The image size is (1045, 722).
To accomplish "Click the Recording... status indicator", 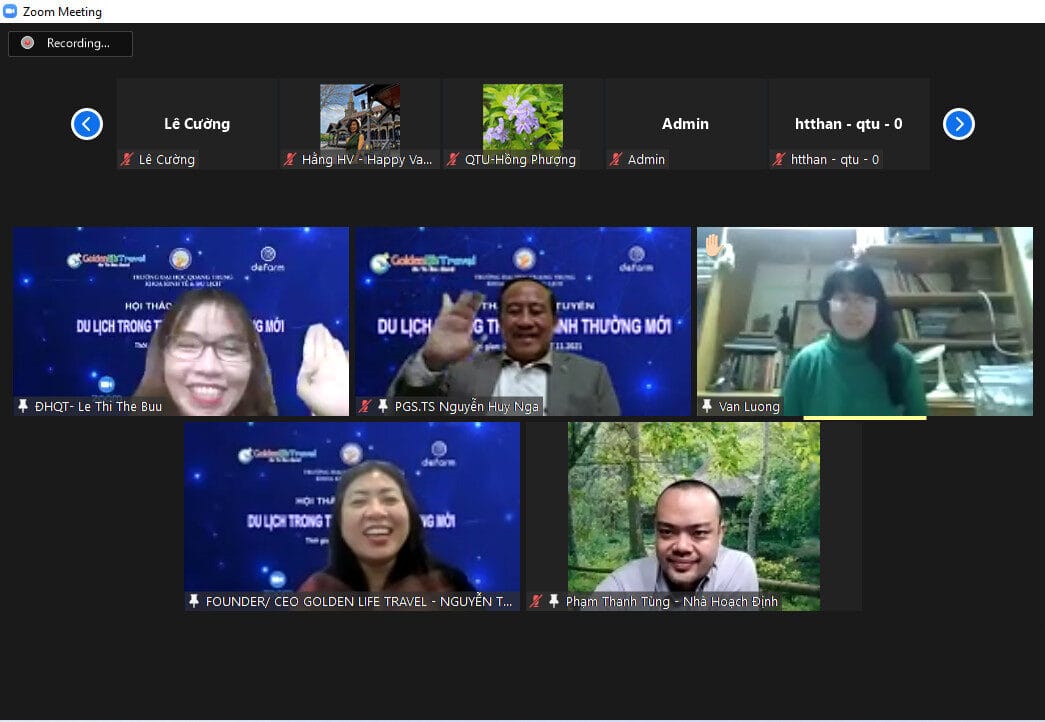I will (x=70, y=43).
